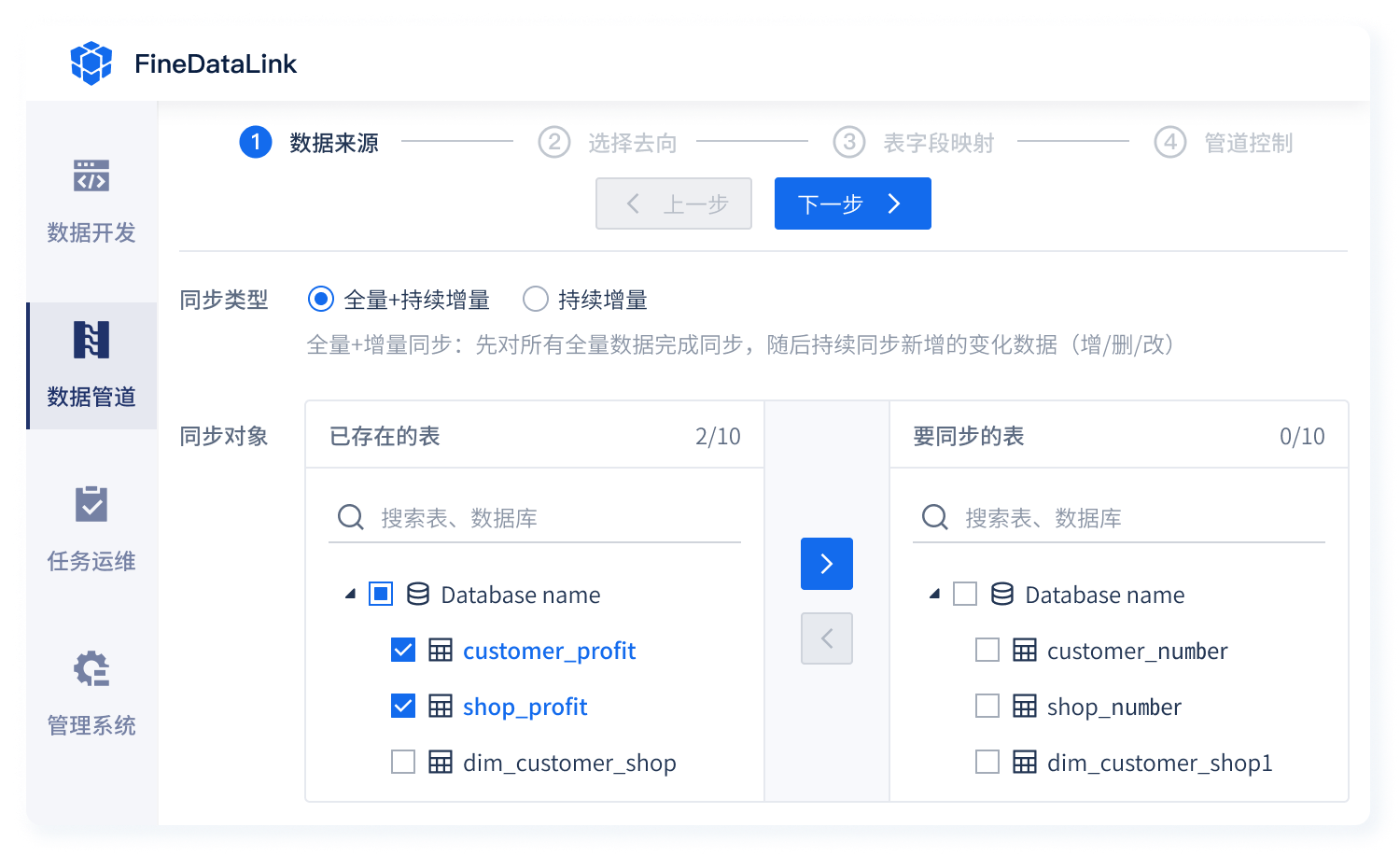Screen dimensions: 1400x855
Task: Collapse Database name tree in 要同步的表
Action: (934, 594)
